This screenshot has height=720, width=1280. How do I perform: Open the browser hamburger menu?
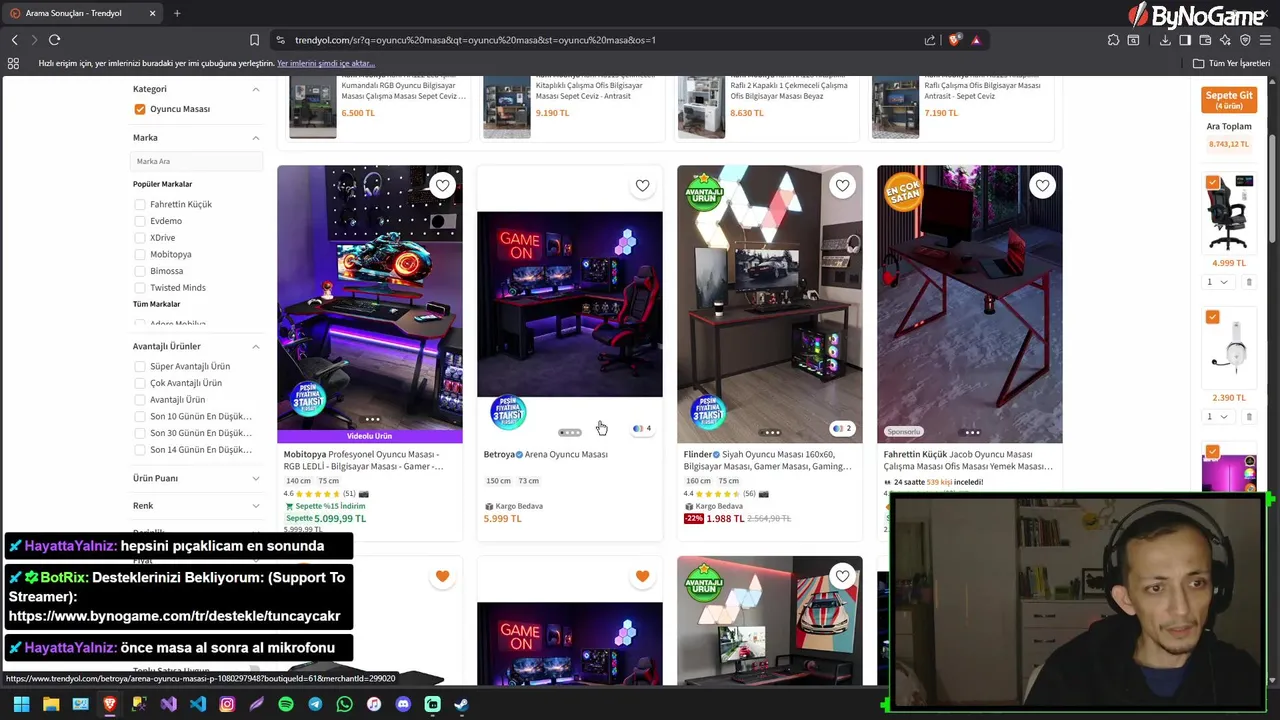point(1265,40)
